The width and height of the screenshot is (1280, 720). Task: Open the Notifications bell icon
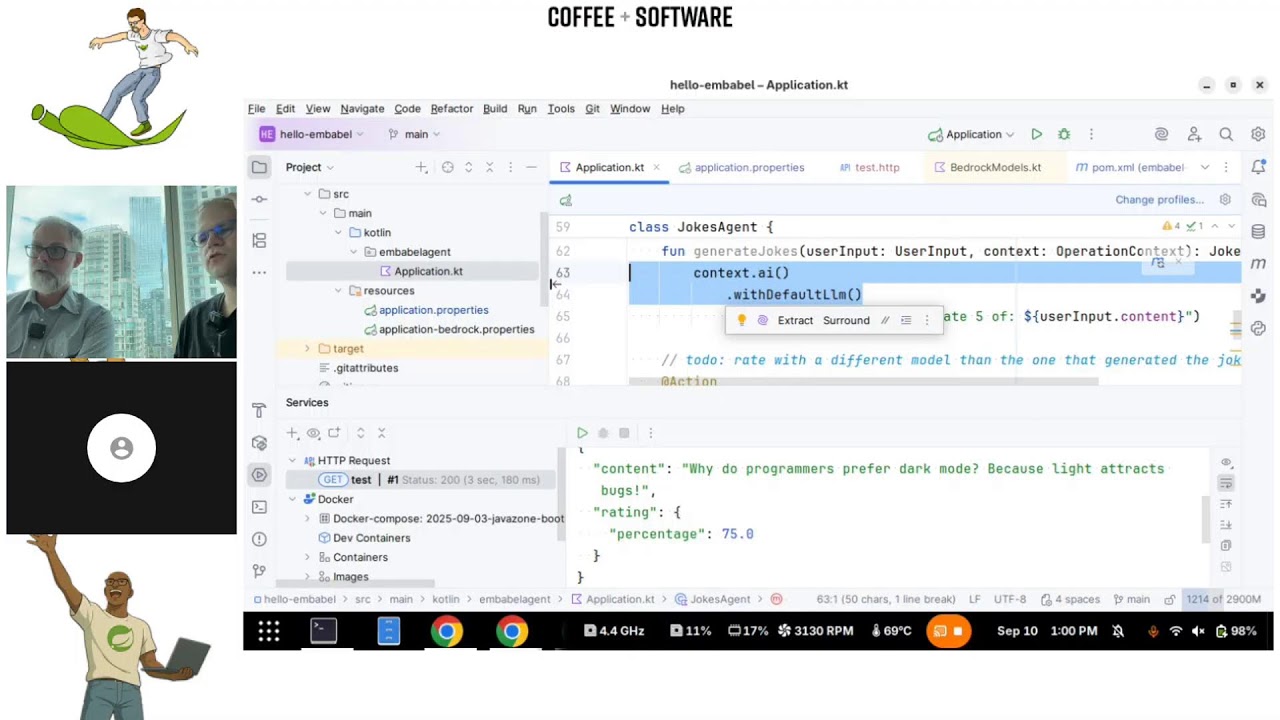[1258, 167]
